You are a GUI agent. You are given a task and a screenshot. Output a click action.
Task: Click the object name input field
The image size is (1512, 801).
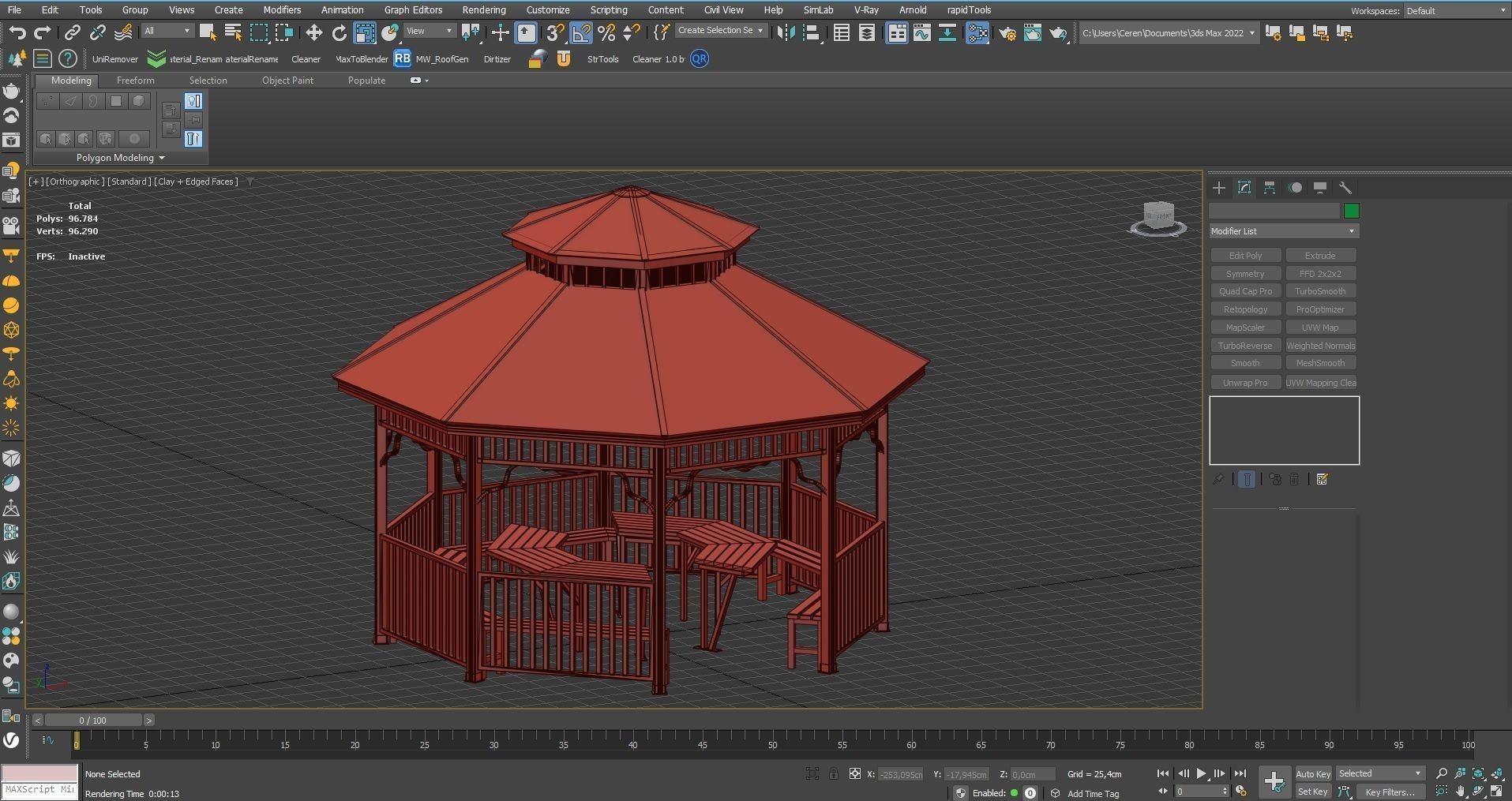point(1274,211)
